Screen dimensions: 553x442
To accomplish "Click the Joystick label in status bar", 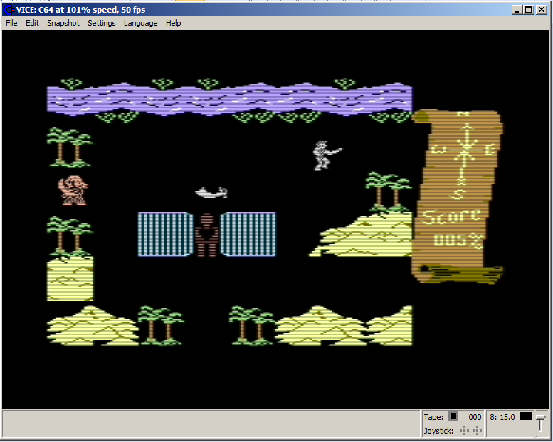I will 438,431.
